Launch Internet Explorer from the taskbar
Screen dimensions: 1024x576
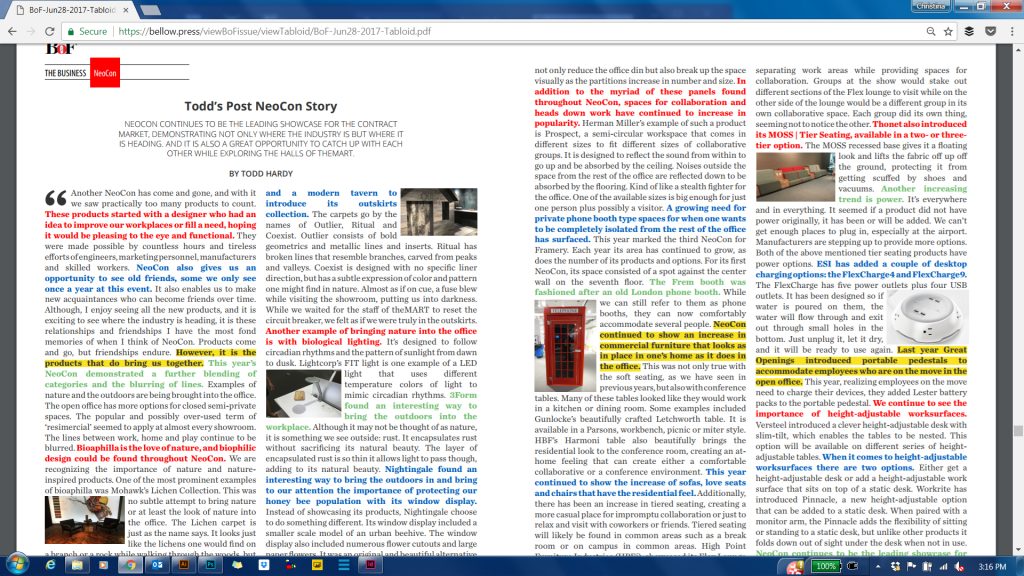point(50,566)
